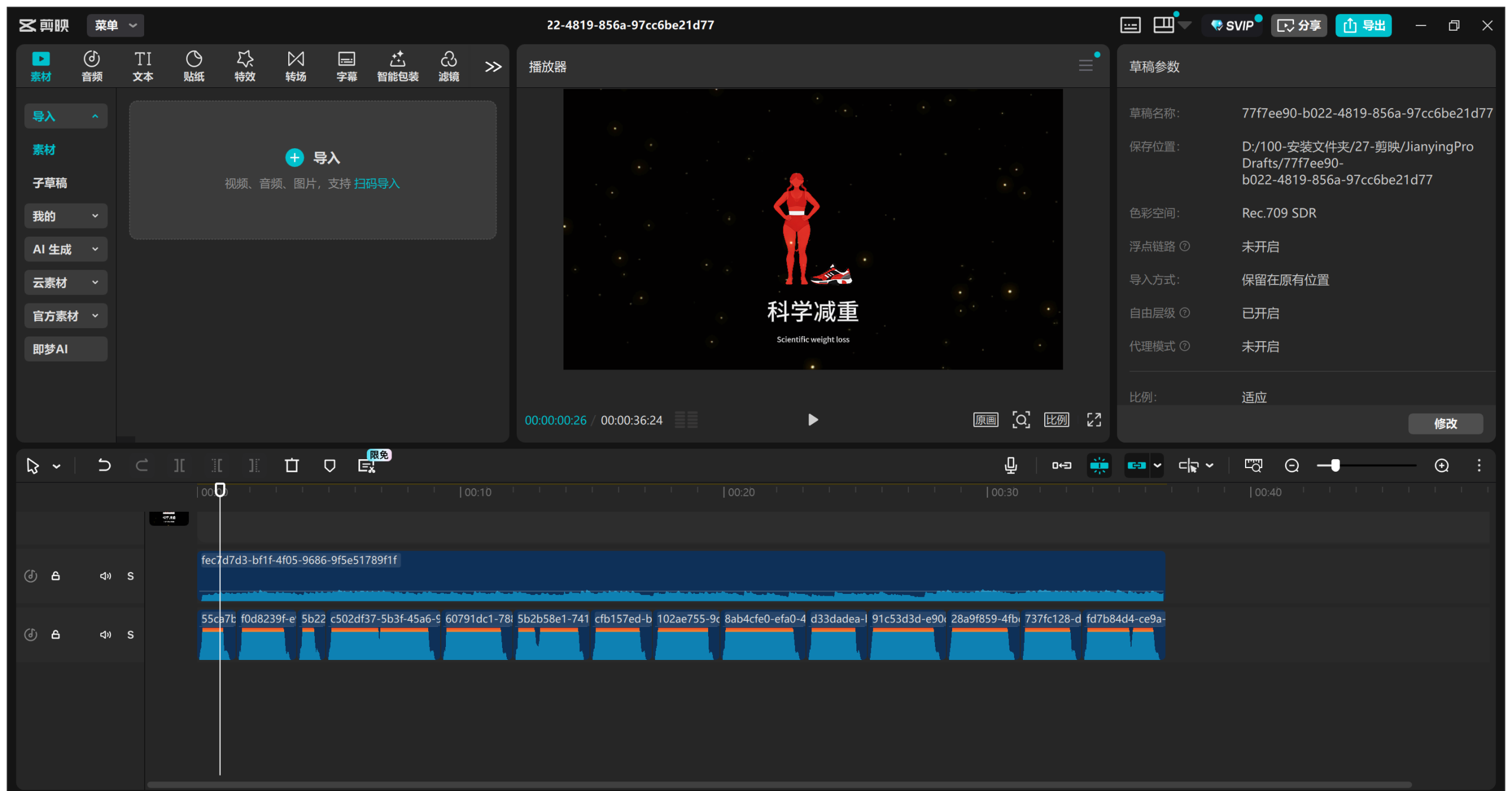Lock the second audio track
The image size is (1512, 791).
56,635
